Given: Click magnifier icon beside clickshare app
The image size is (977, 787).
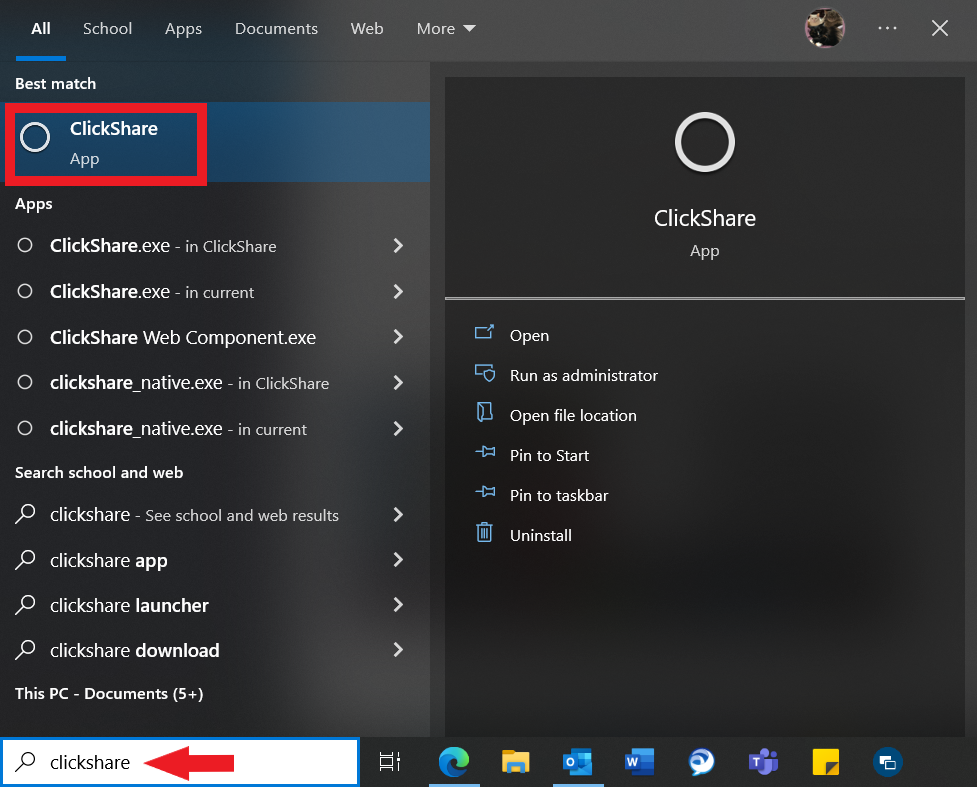Looking at the screenshot, I should click(x=26, y=560).
